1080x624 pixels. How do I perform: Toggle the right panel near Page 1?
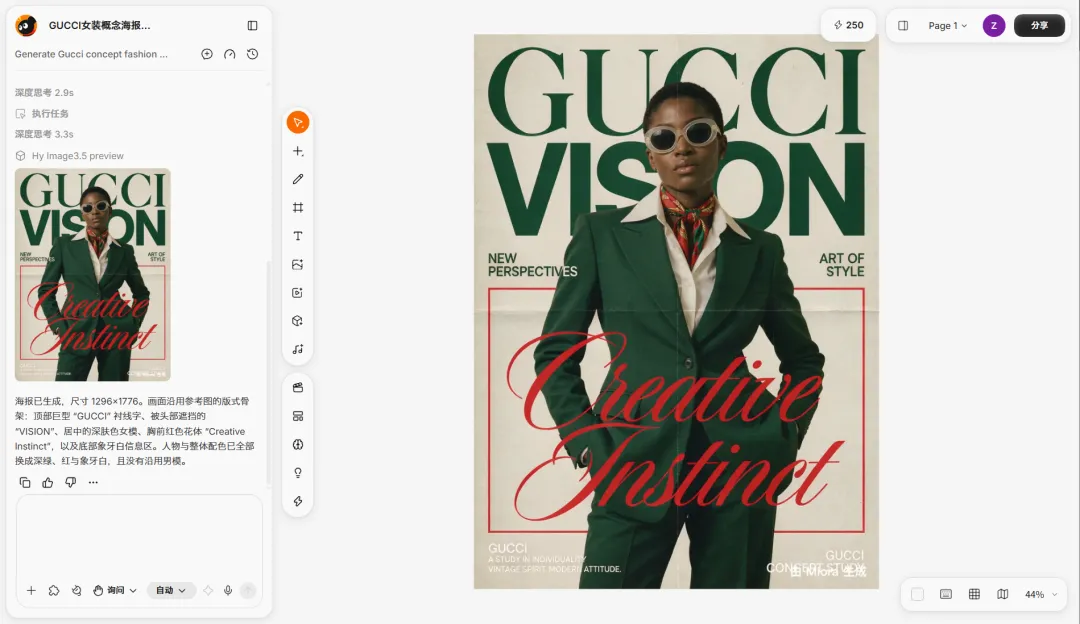pos(903,25)
